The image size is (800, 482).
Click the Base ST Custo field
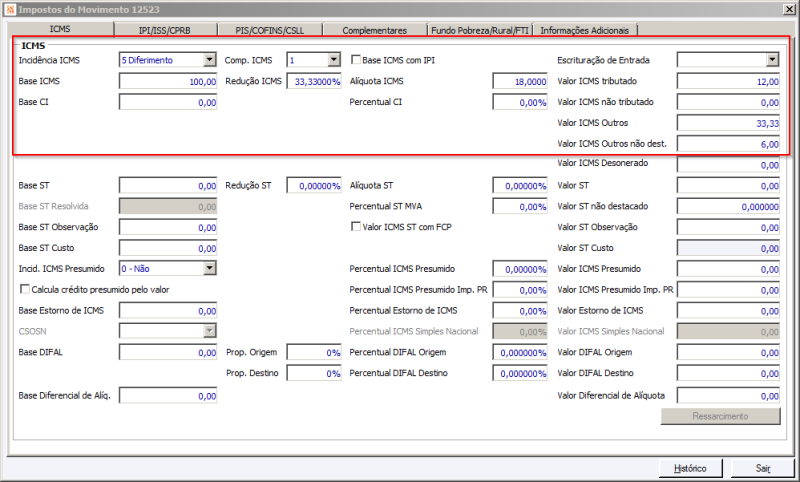[168, 248]
